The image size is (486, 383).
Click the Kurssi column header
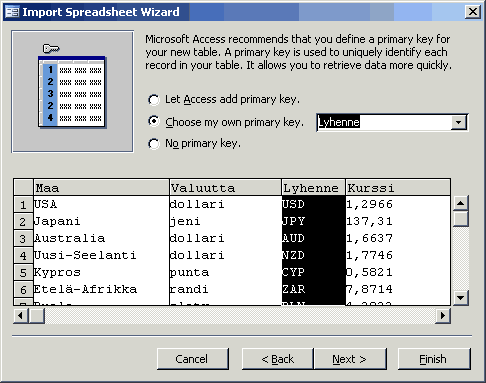point(398,188)
